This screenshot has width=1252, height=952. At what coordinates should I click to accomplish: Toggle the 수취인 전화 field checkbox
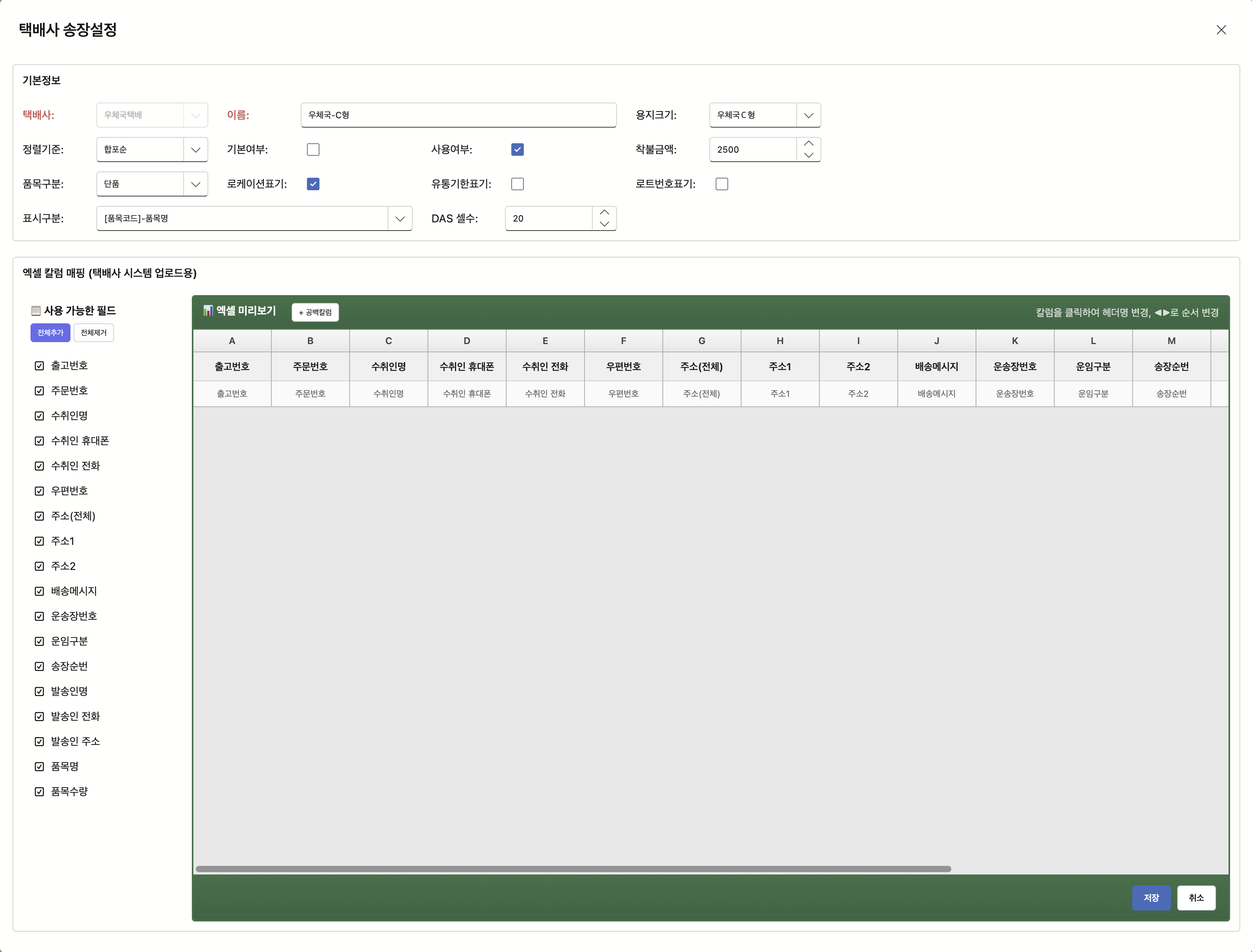click(x=39, y=466)
